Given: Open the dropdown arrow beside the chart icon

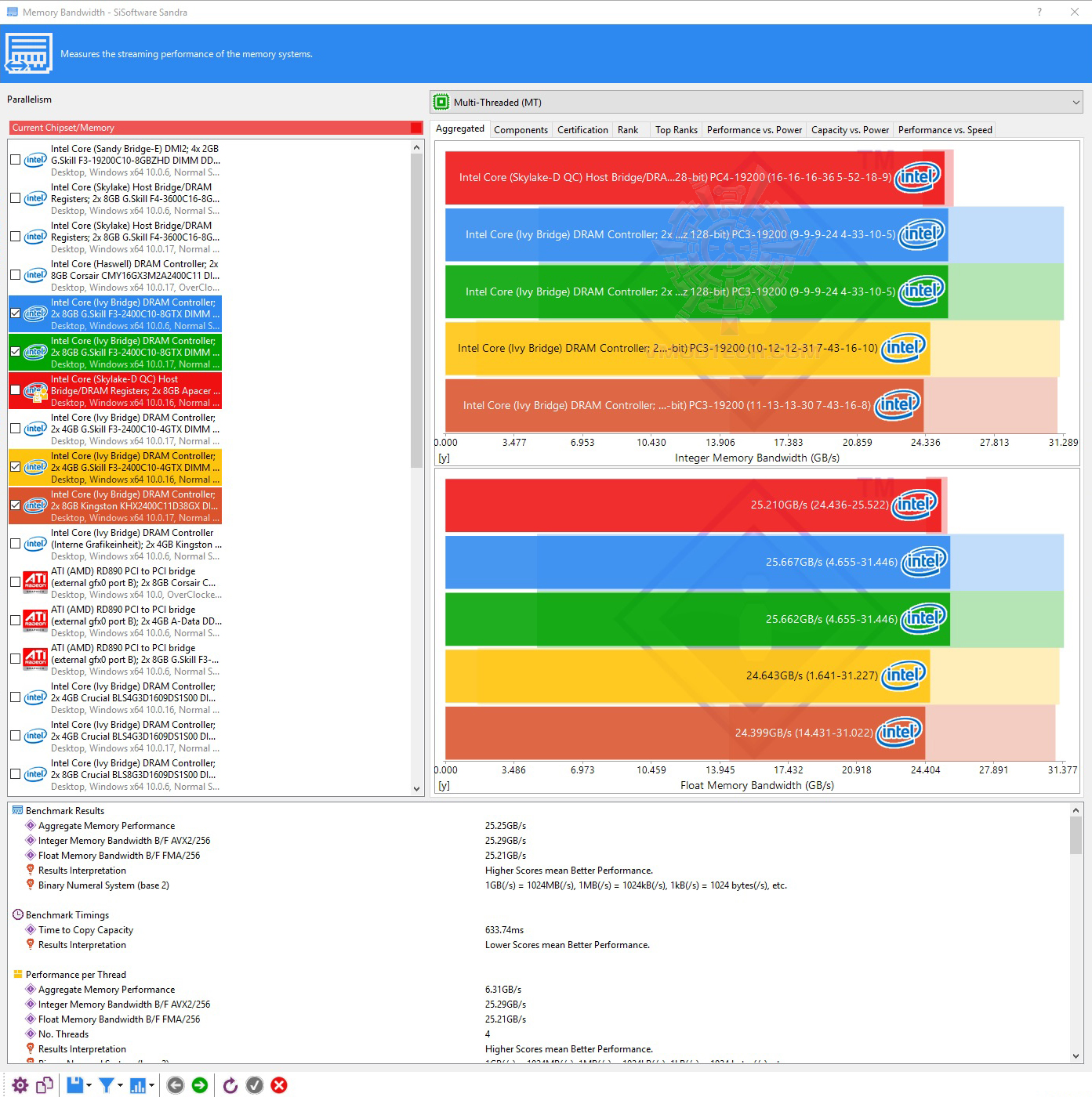Looking at the screenshot, I should tap(151, 1085).
